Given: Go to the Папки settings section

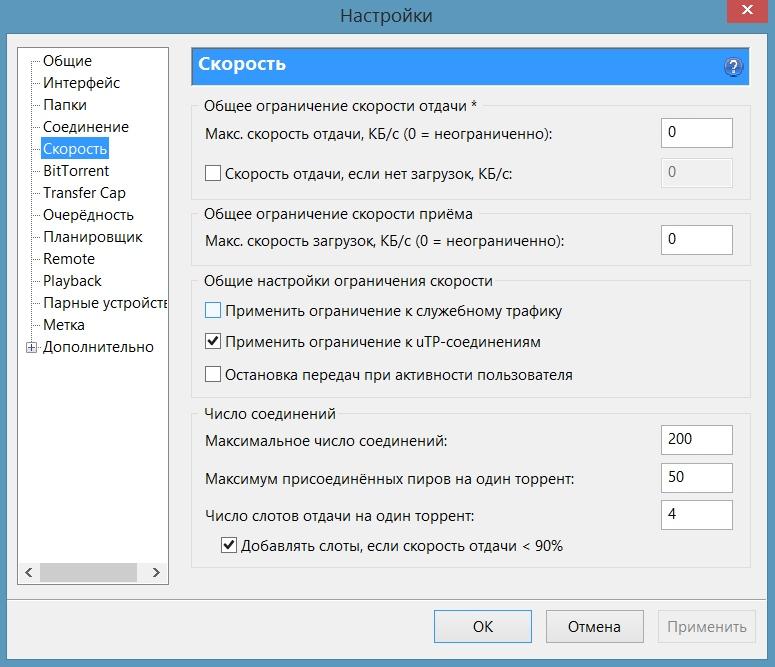Looking at the screenshot, I should 65,105.
